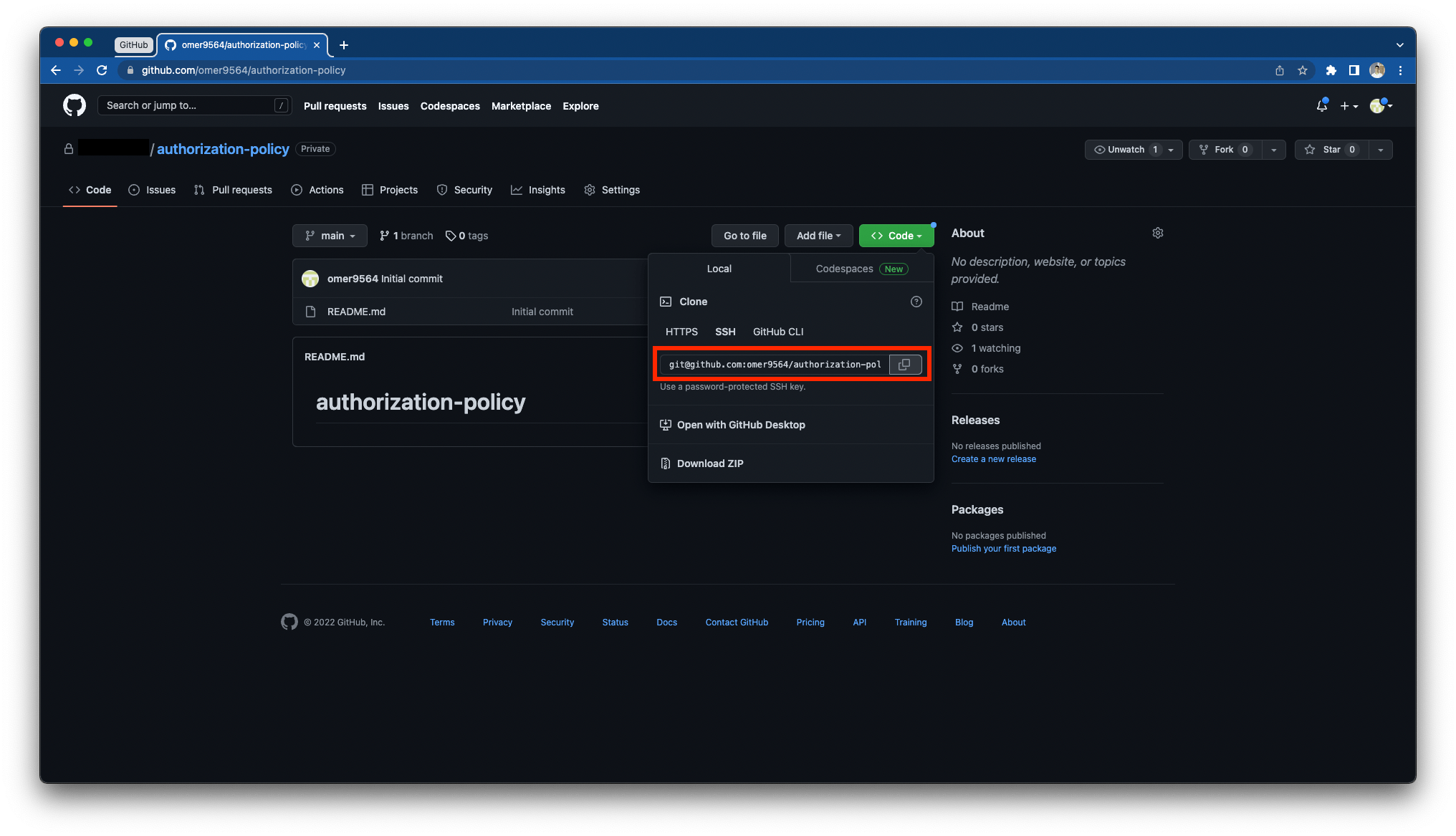Click the Download ZIP option
This screenshot has height=836, width=1456.
pos(710,463)
